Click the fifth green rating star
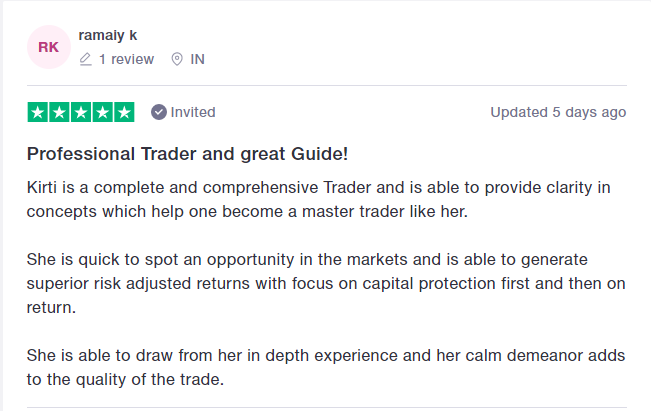Screen dimensions: 651x411 click(x=124, y=112)
